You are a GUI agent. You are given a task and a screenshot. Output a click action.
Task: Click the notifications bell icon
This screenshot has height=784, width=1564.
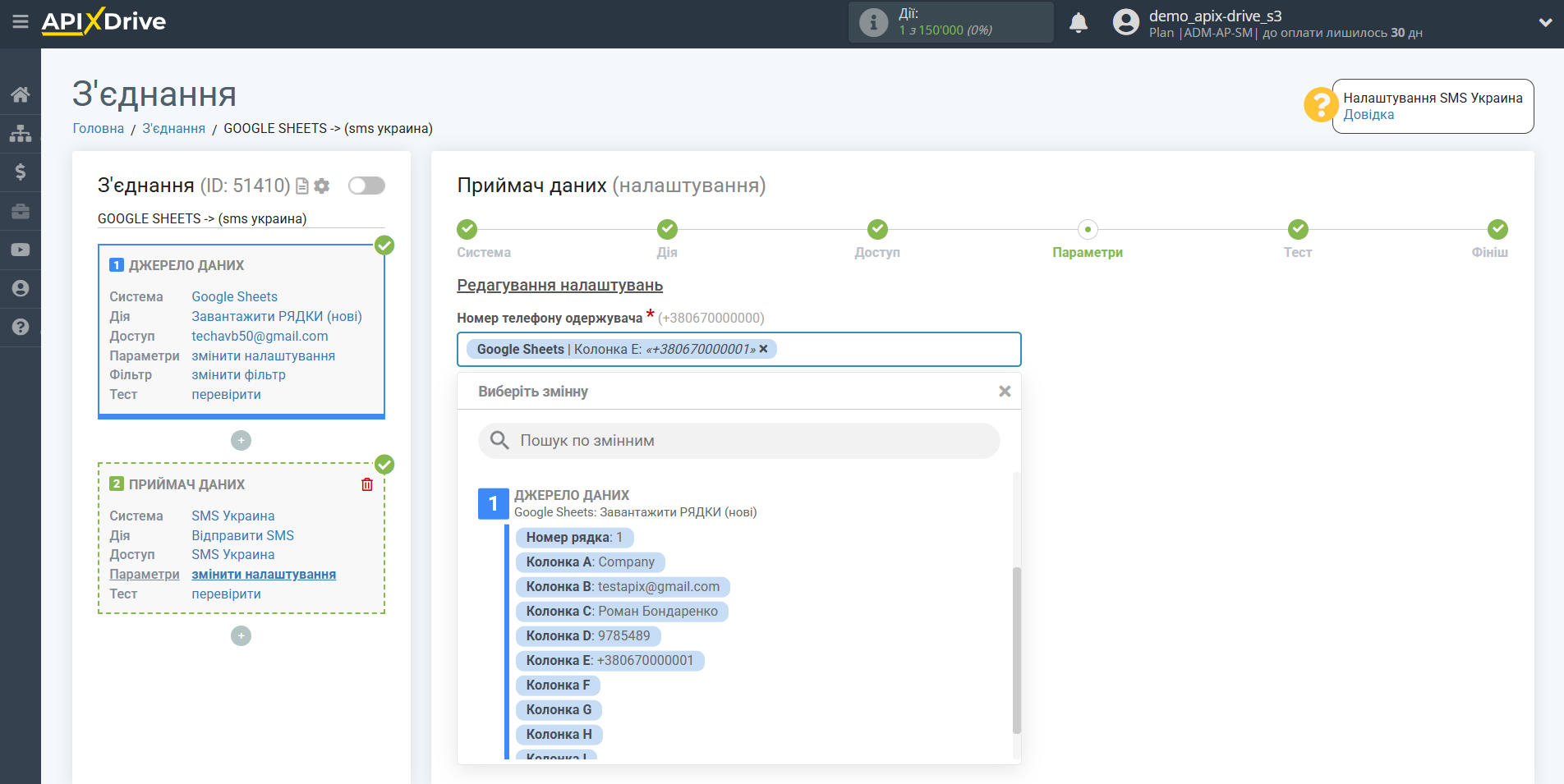(1079, 23)
